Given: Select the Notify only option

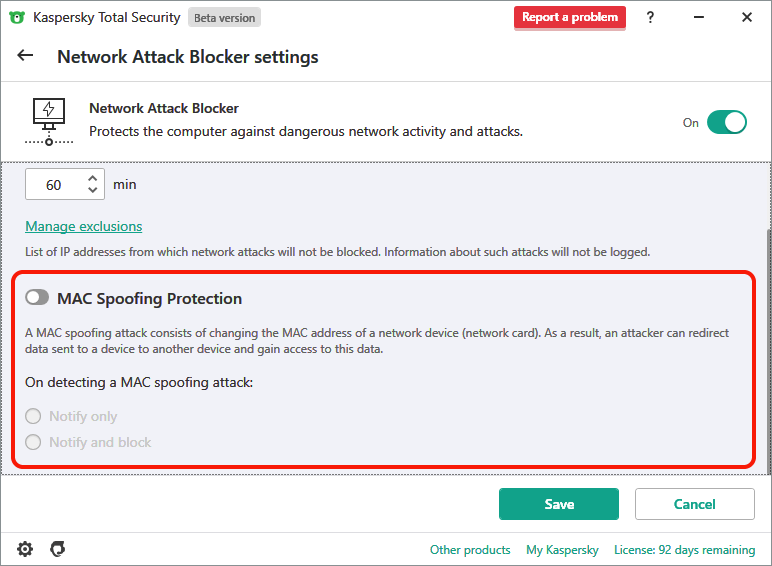Looking at the screenshot, I should click(34, 416).
